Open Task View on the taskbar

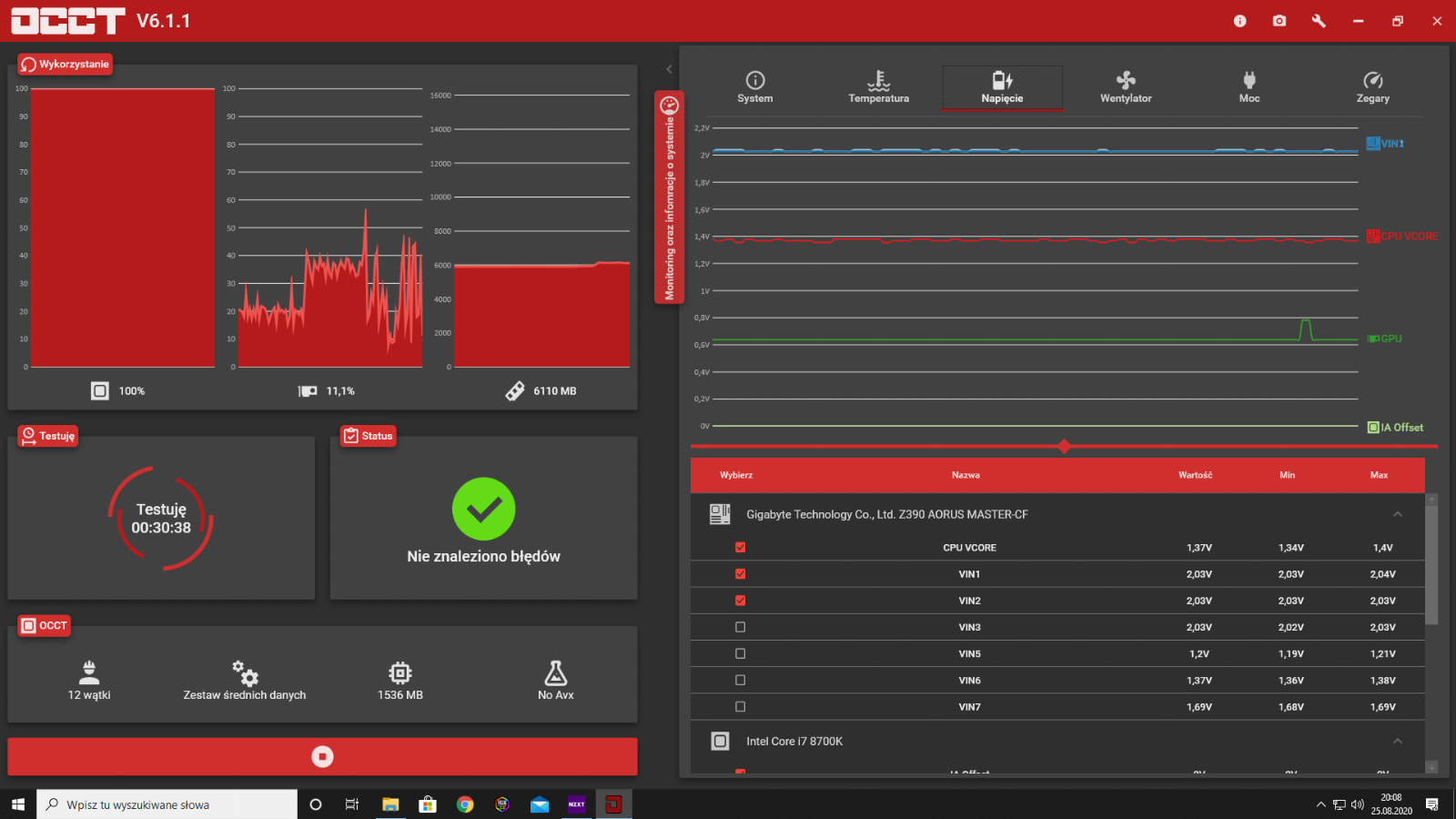pos(352,804)
